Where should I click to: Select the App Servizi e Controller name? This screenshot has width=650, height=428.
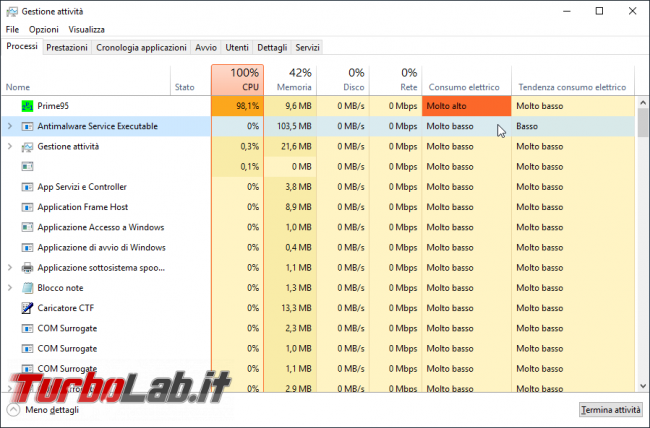(x=82, y=187)
